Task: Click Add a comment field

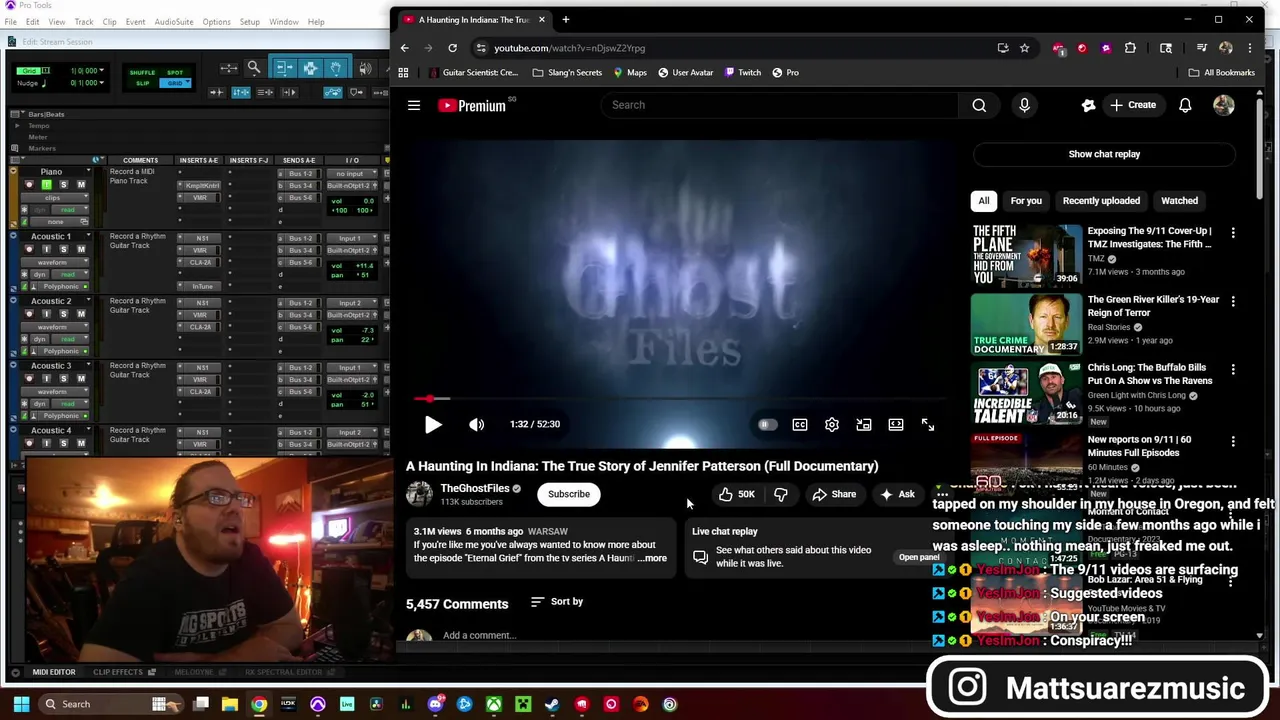Action: coord(480,635)
